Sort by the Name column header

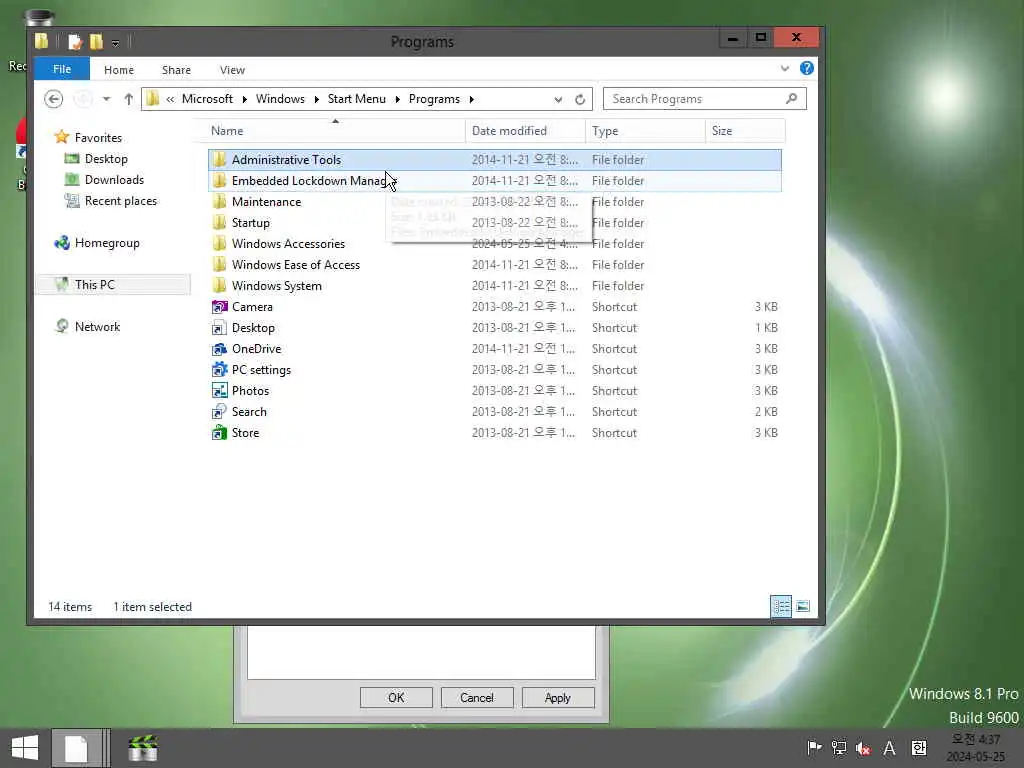click(334, 131)
